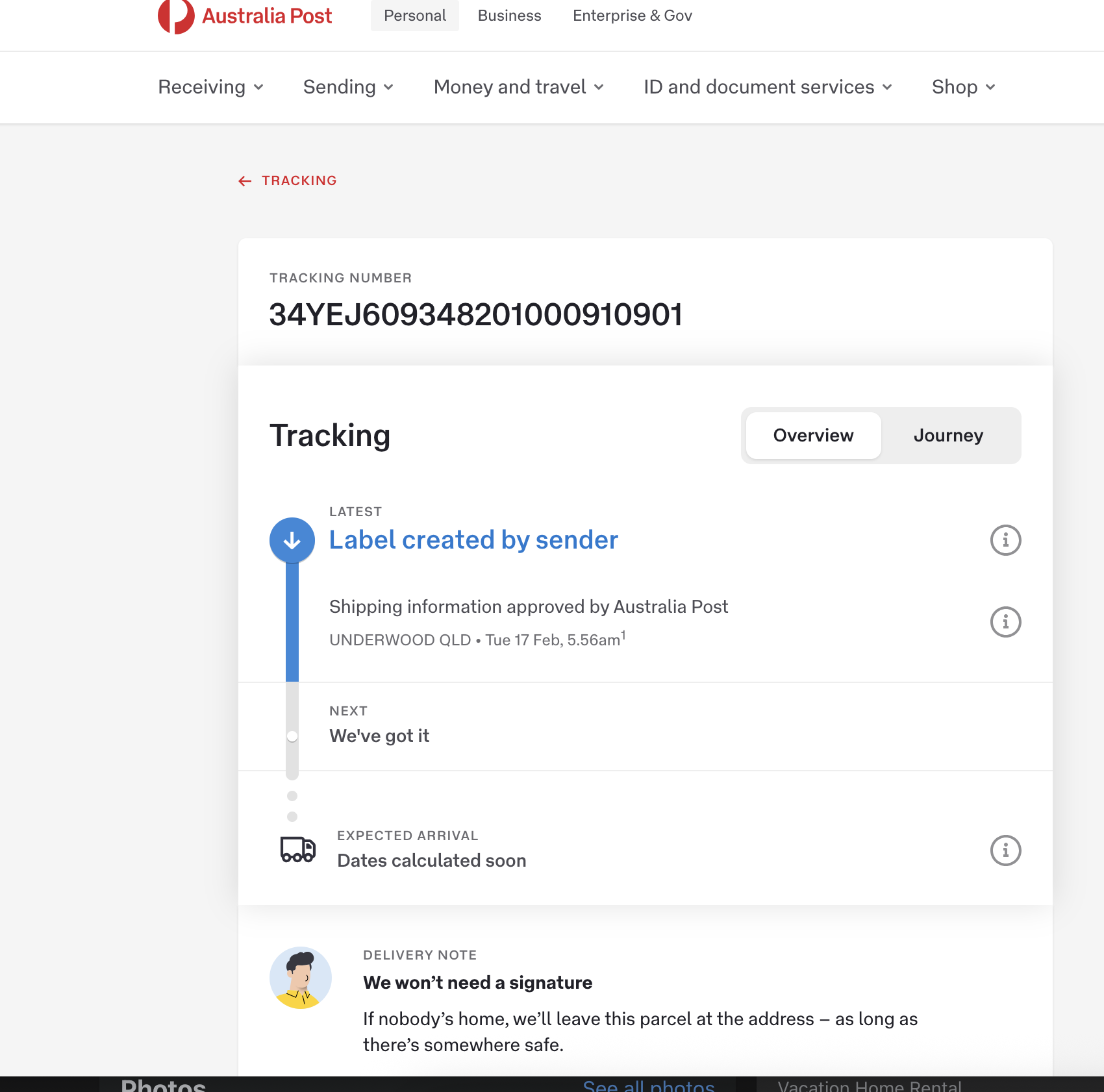Expand the Shop menu
1104x1092 pixels.
pyautogui.click(x=964, y=87)
